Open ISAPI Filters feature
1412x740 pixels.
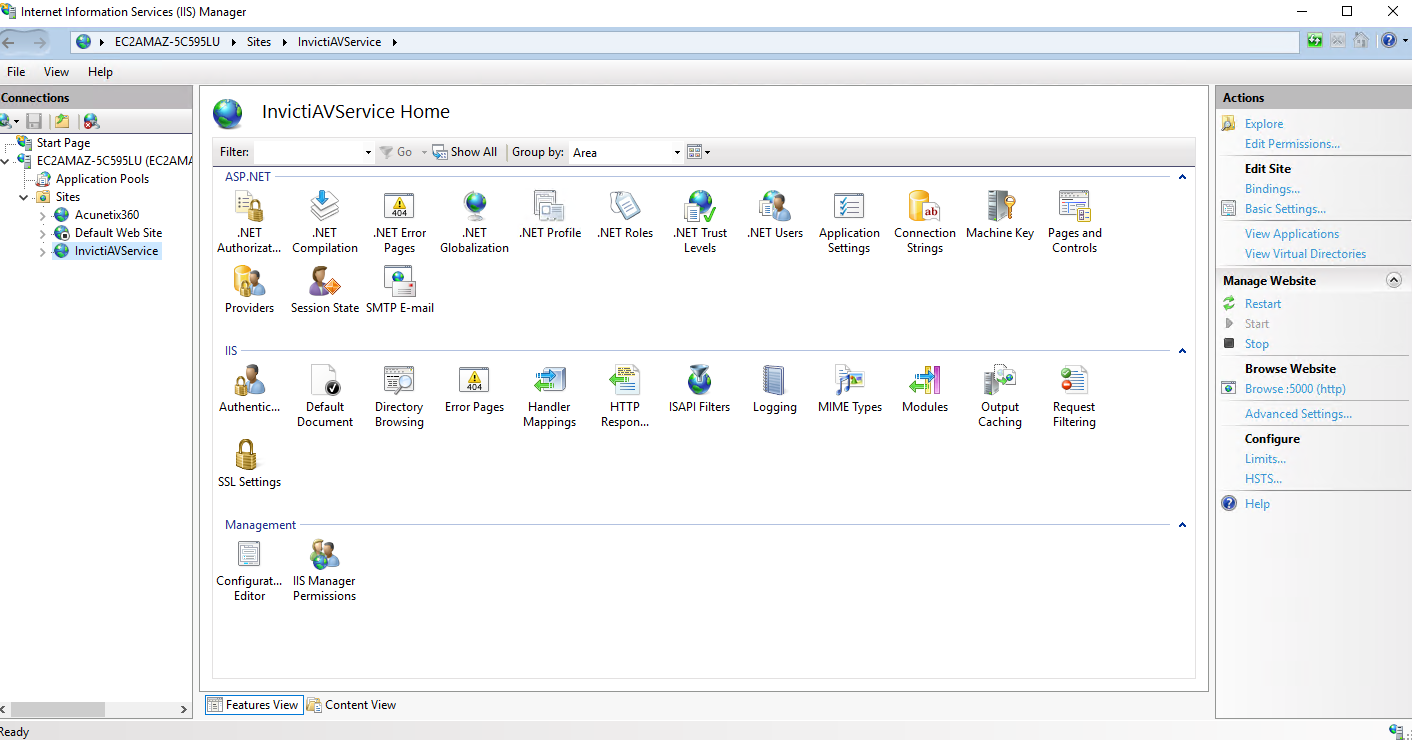(700, 388)
